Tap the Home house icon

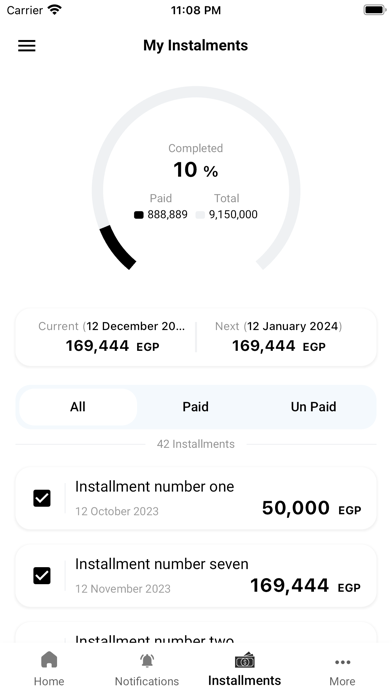[49, 660]
